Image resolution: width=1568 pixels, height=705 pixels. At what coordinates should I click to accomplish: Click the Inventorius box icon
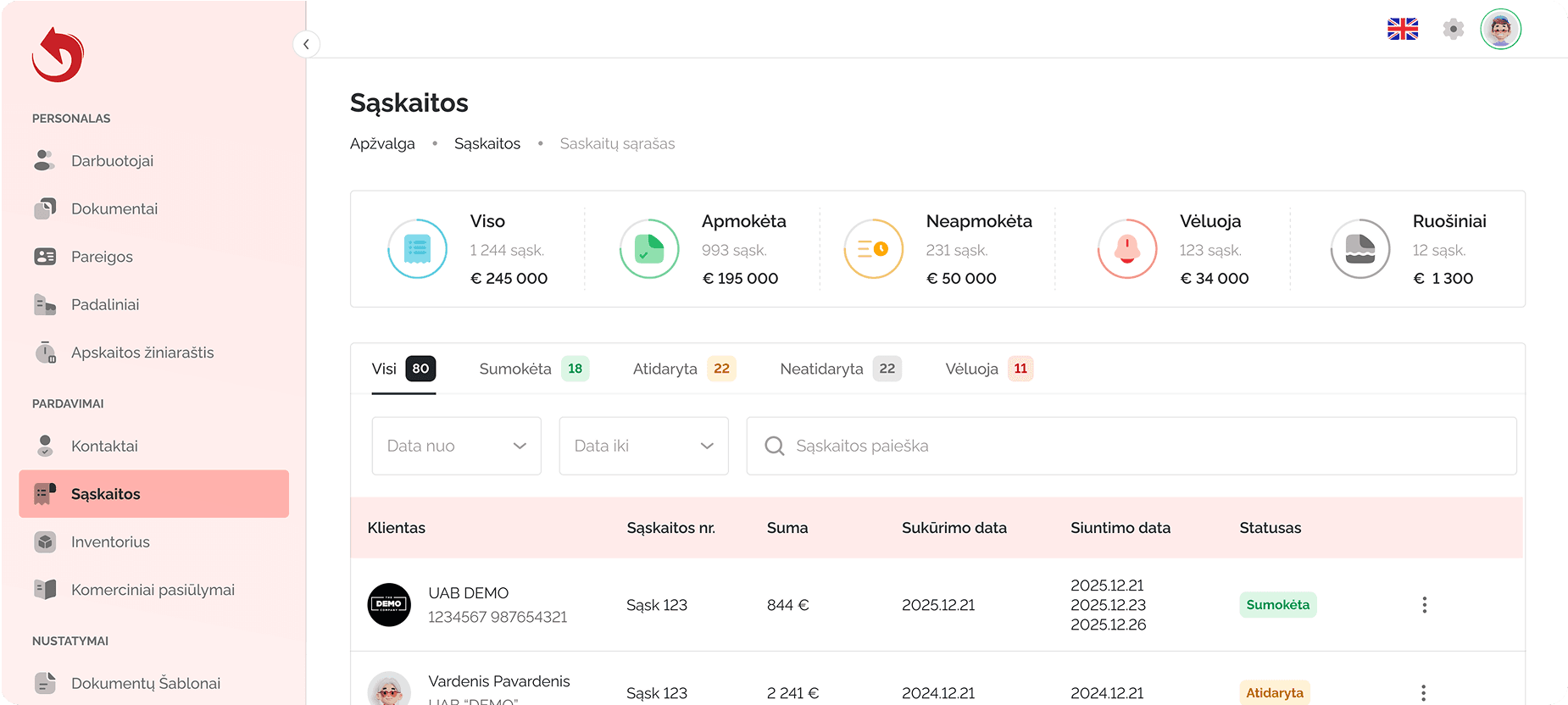coord(45,542)
